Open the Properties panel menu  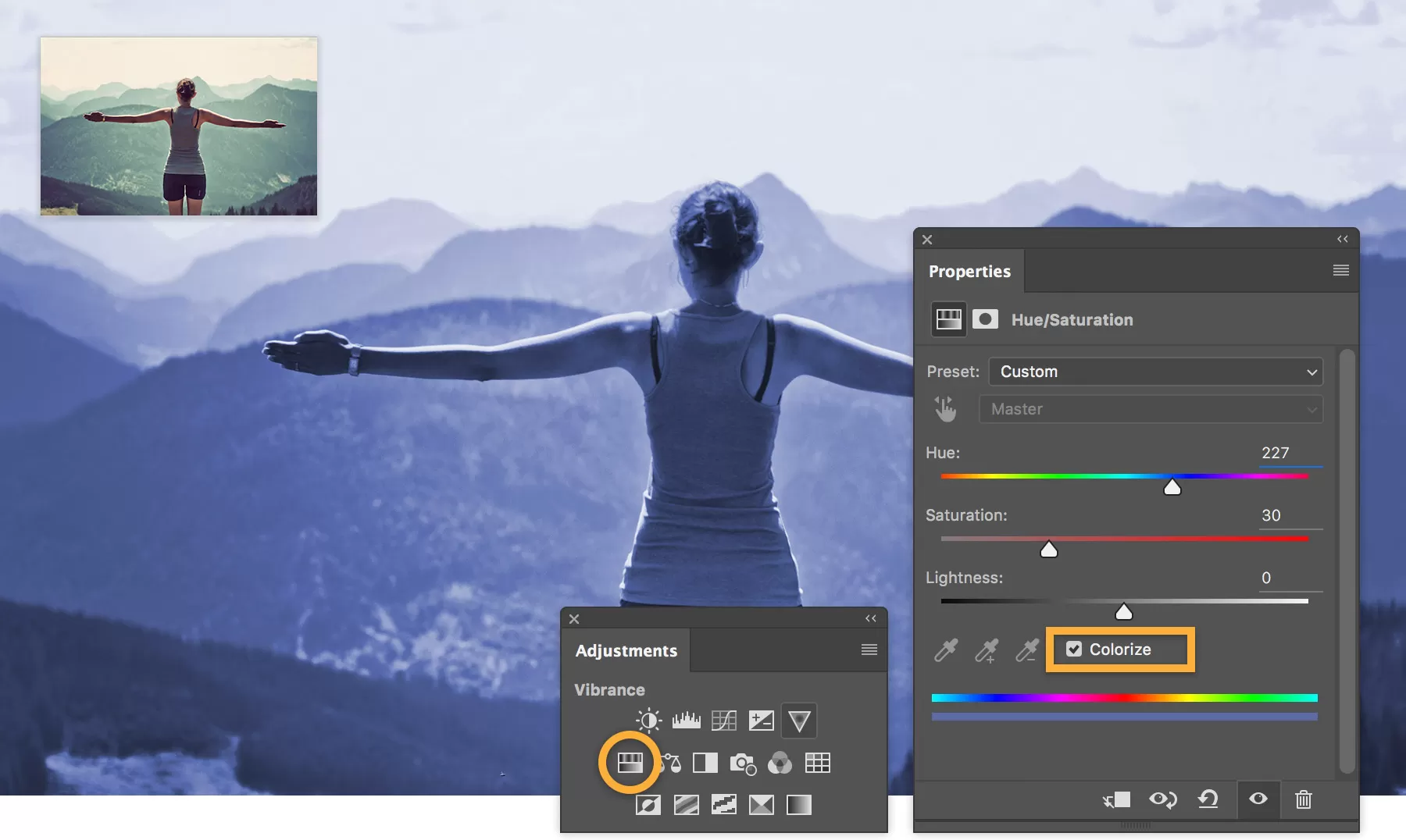[x=1340, y=270]
